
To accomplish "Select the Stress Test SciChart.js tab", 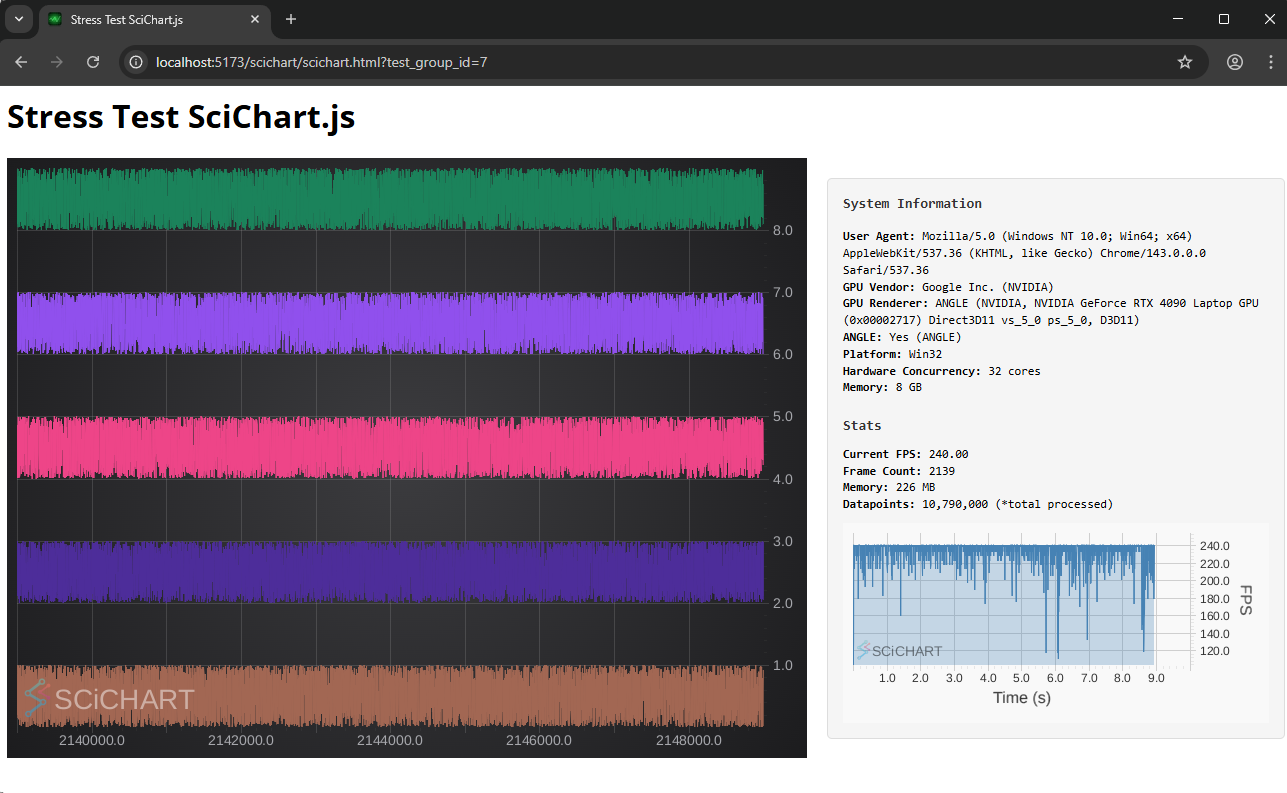I will (140, 19).
